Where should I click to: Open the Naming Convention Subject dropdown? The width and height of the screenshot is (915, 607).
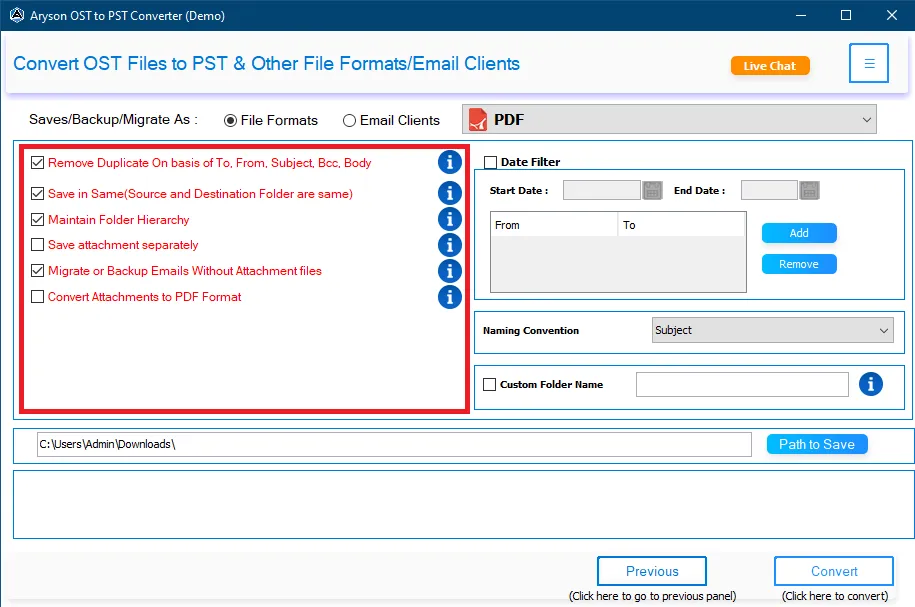[773, 330]
